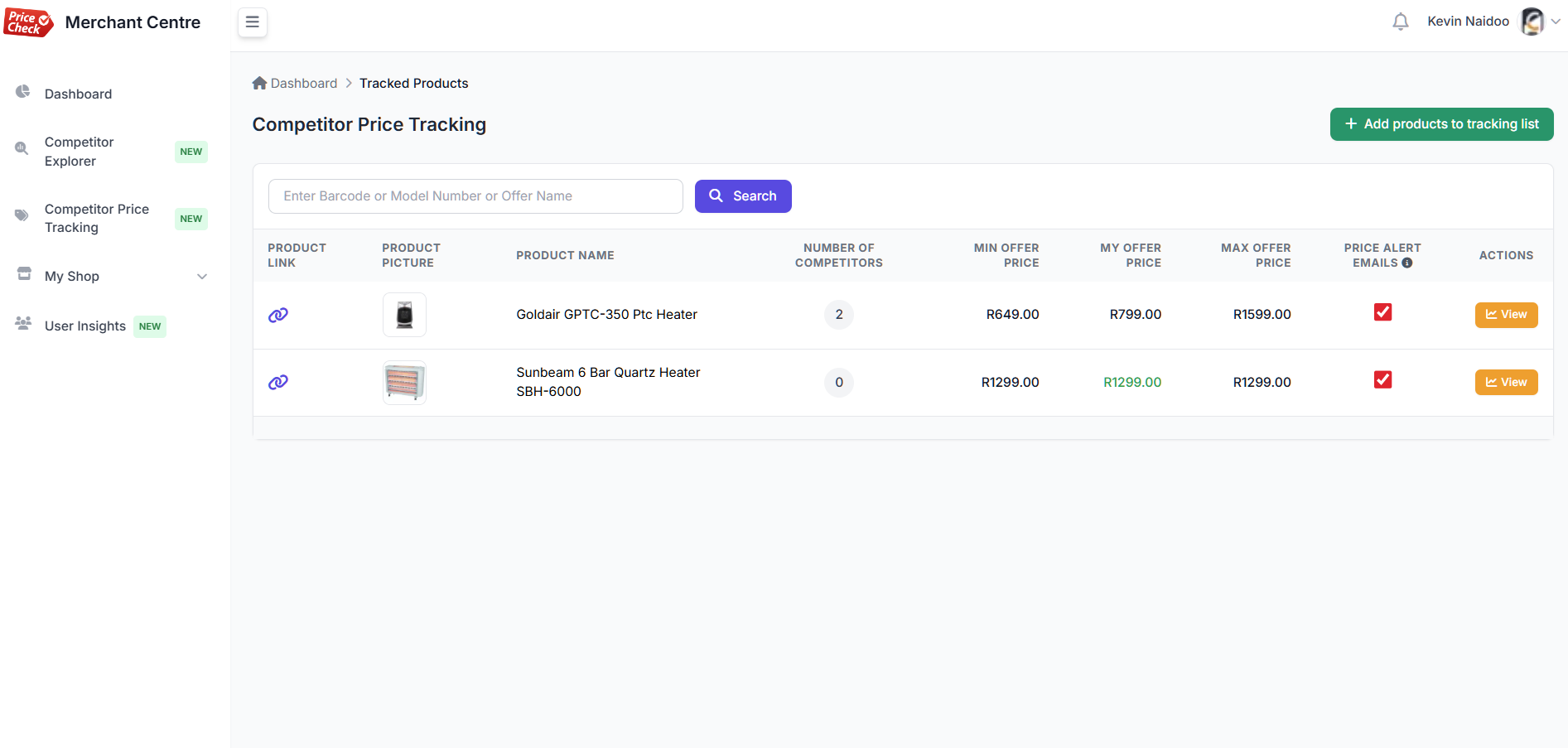Viewport: 1568px width, 748px height.
Task: Click the NEW badge beside User Insights
Action: point(150,326)
